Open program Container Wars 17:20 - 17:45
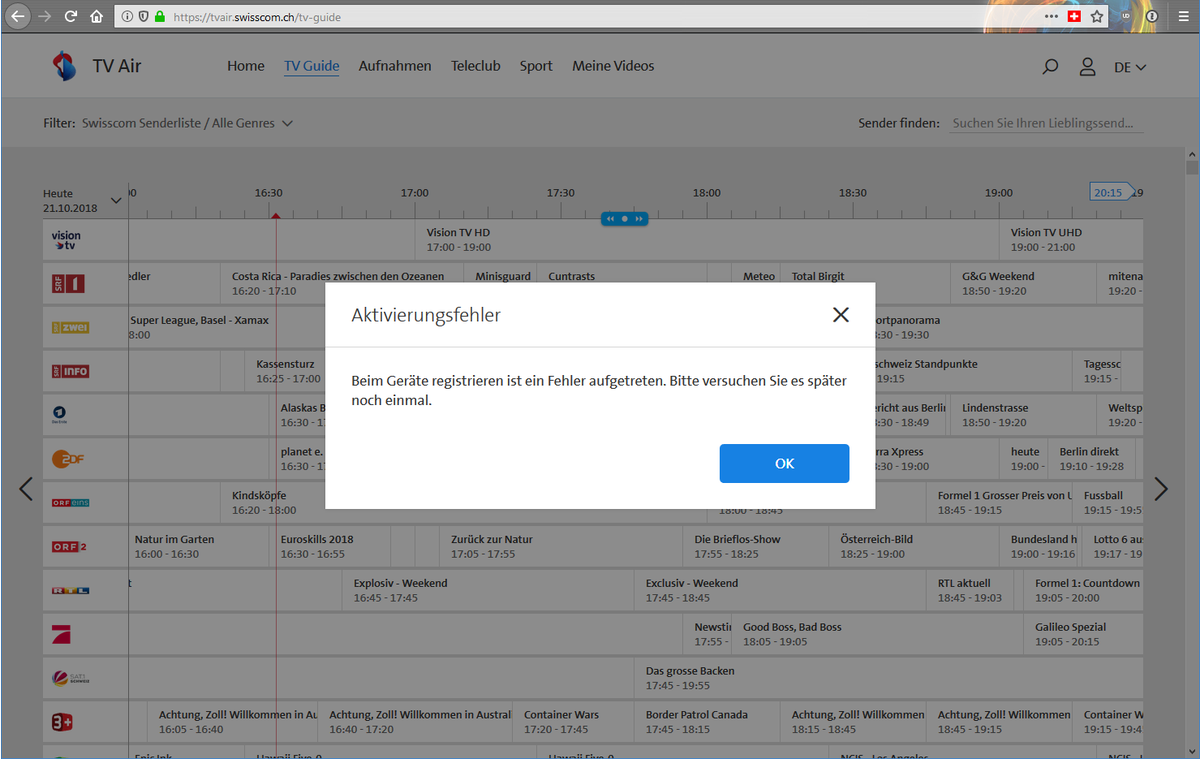The image size is (1200, 759). (574, 722)
